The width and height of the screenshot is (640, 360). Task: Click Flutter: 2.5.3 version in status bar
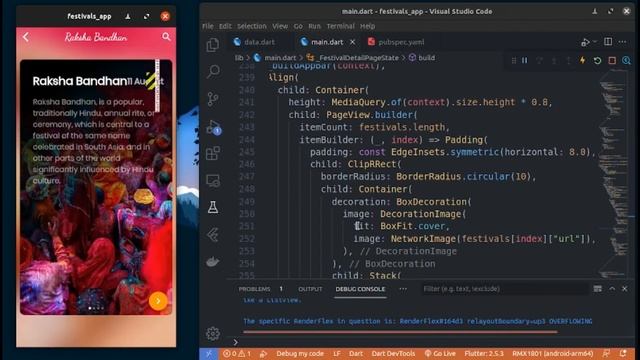[484, 353]
